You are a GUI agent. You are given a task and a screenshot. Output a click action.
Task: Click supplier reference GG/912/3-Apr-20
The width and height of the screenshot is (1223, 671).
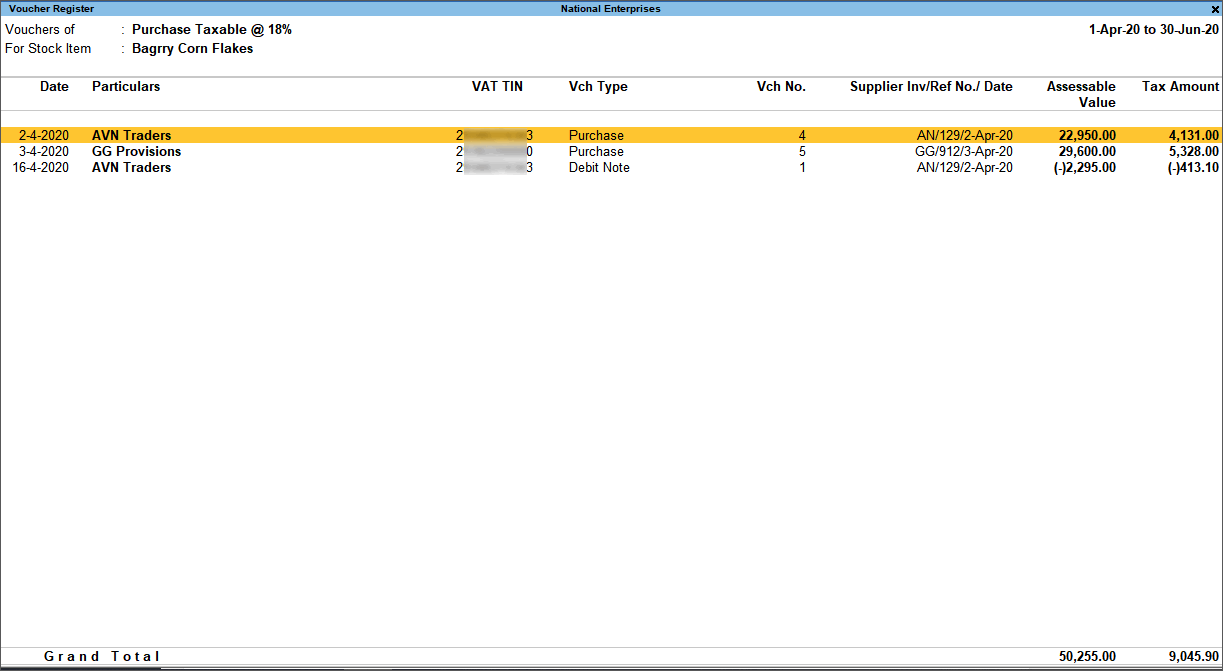(964, 151)
